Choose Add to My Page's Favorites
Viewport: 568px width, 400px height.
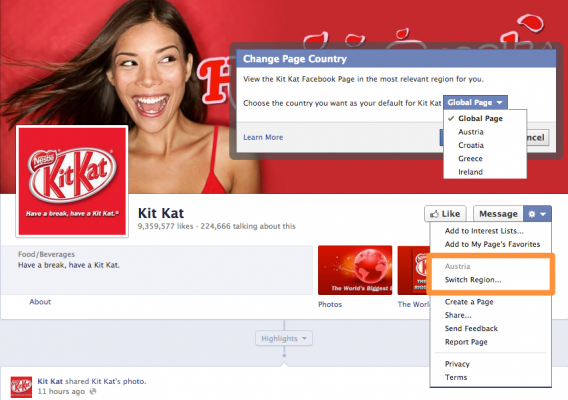coord(492,244)
